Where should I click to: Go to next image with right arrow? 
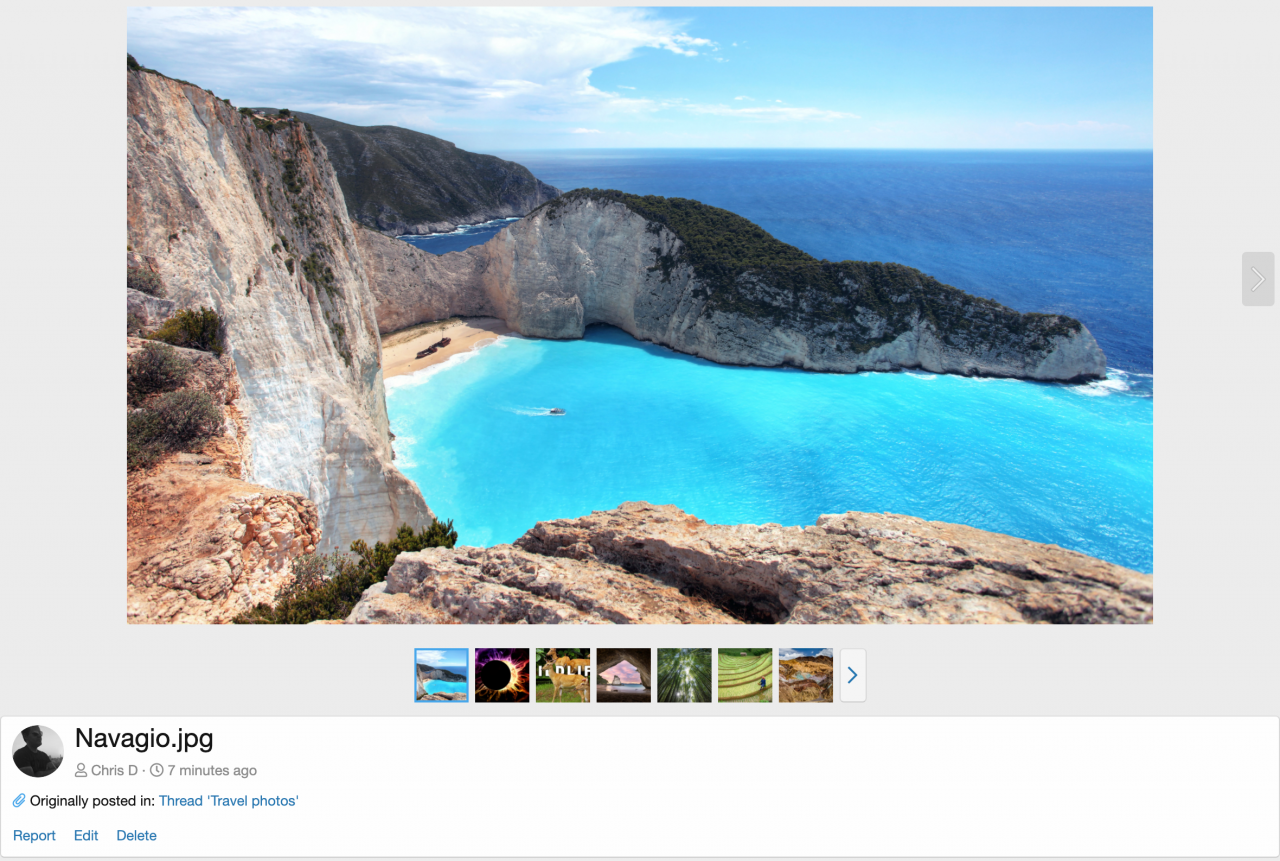point(1257,279)
